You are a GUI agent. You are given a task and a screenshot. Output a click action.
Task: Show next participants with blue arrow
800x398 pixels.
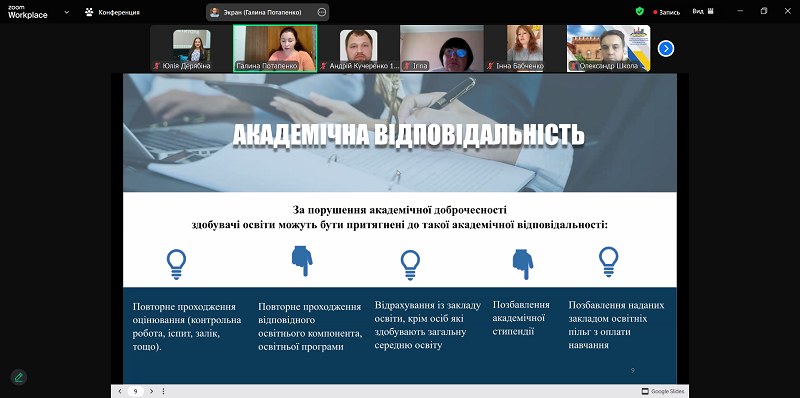(x=666, y=48)
